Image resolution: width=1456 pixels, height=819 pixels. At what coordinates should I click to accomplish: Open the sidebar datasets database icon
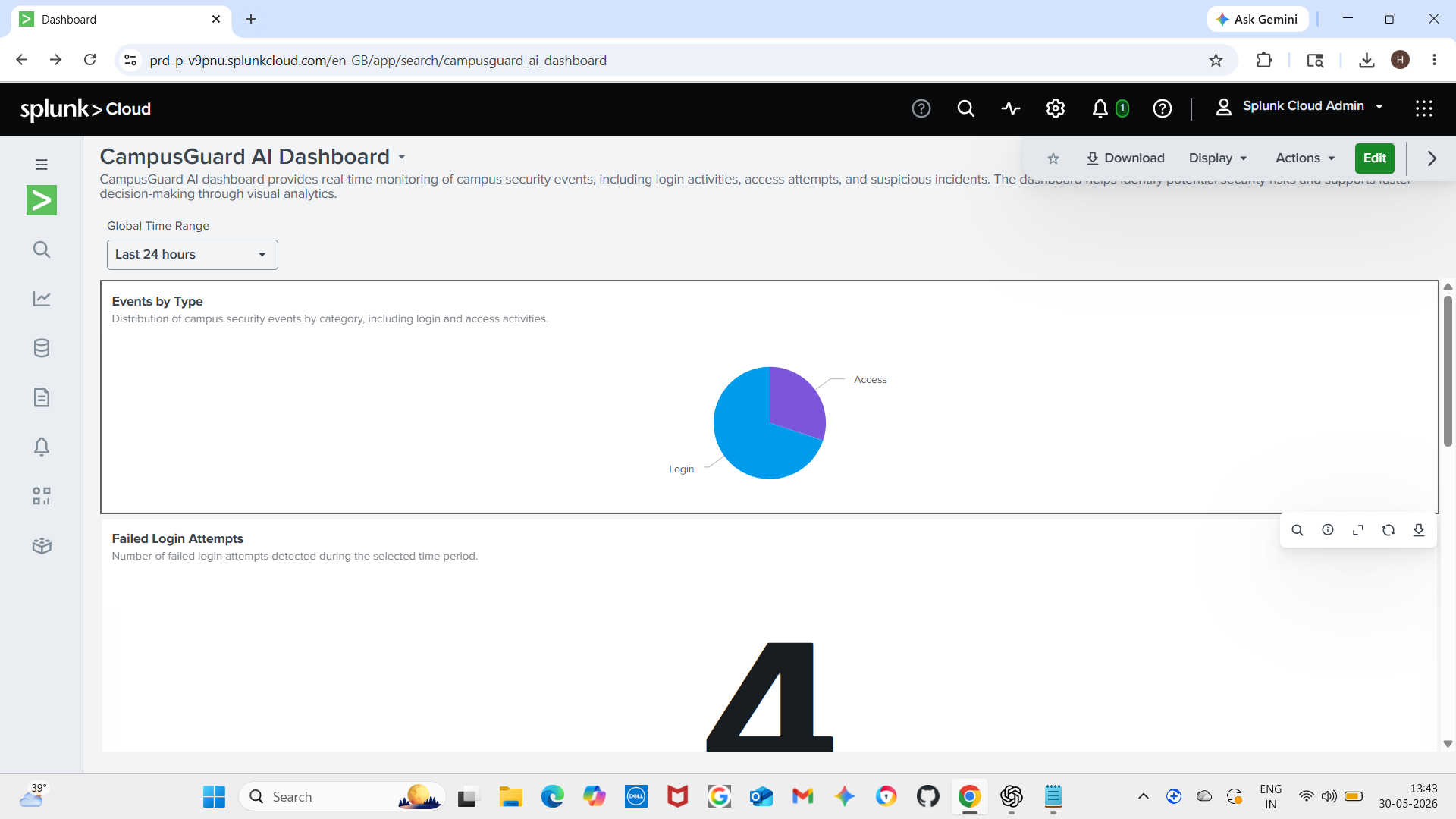(x=42, y=348)
